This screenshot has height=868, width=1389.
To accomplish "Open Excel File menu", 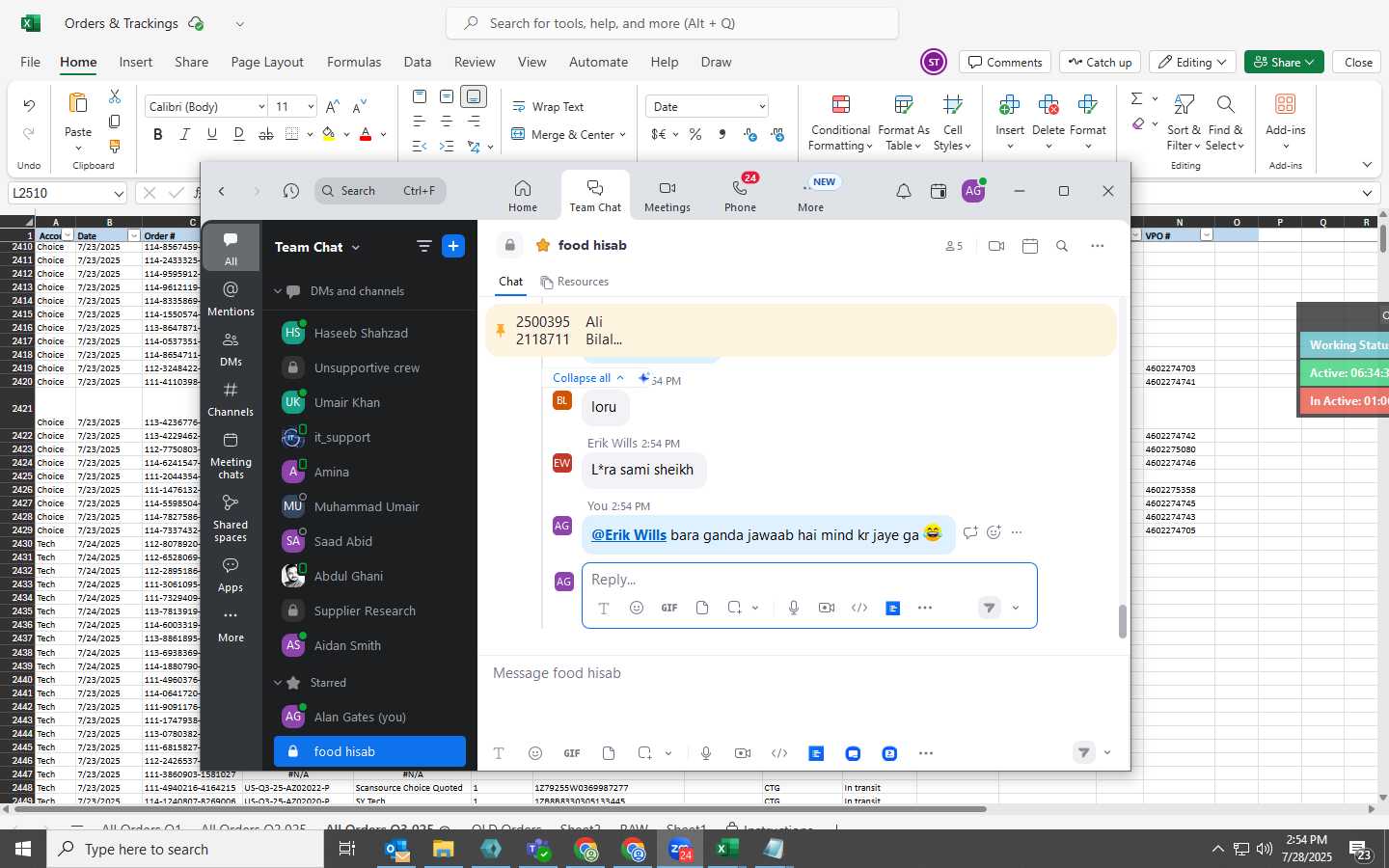I will tap(31, 62).
